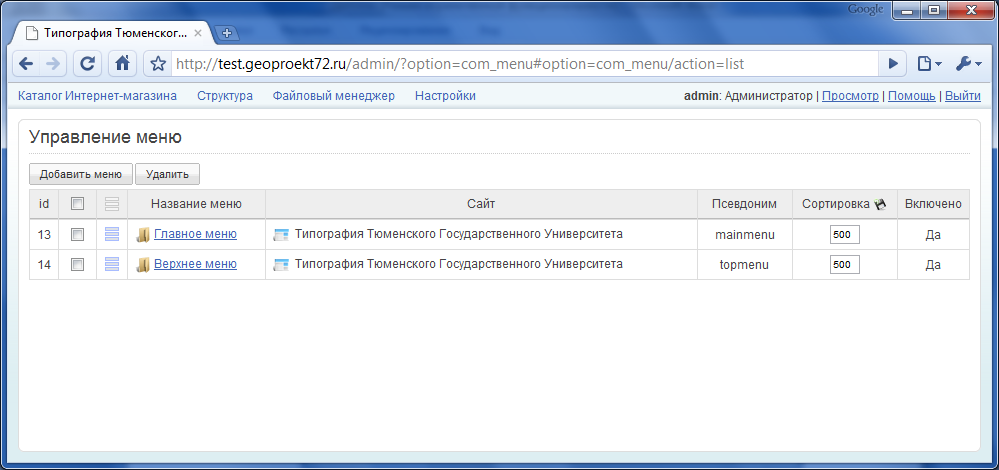
Task: Click the reorder handle for Верхнее меню row
Action: point(111,264)
